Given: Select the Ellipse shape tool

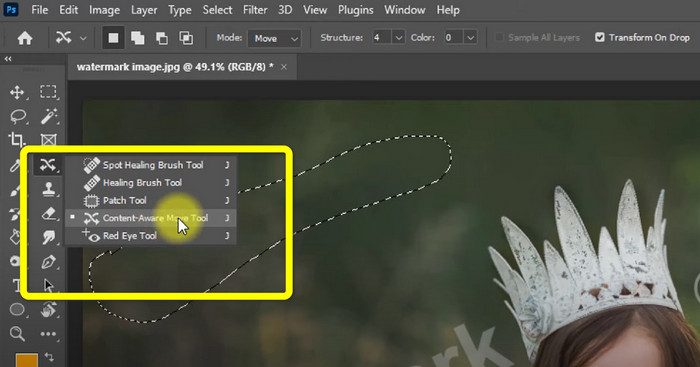Looking at the screenshot, I should [17, 309].
